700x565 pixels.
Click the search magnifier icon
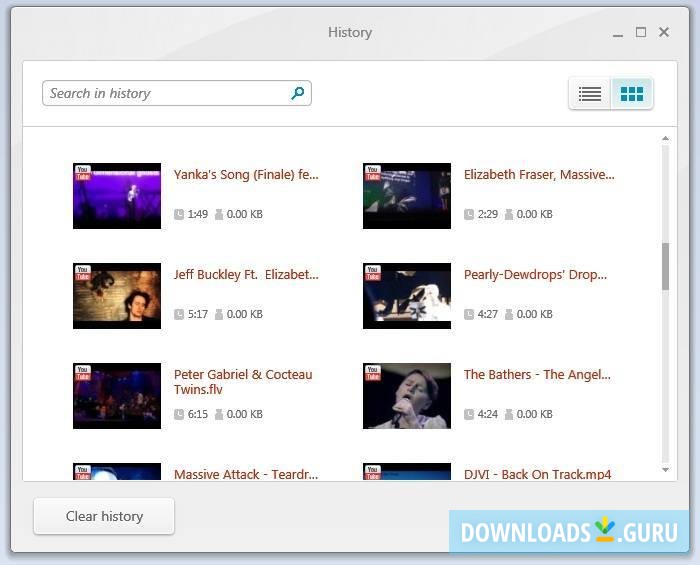[297, 93]
